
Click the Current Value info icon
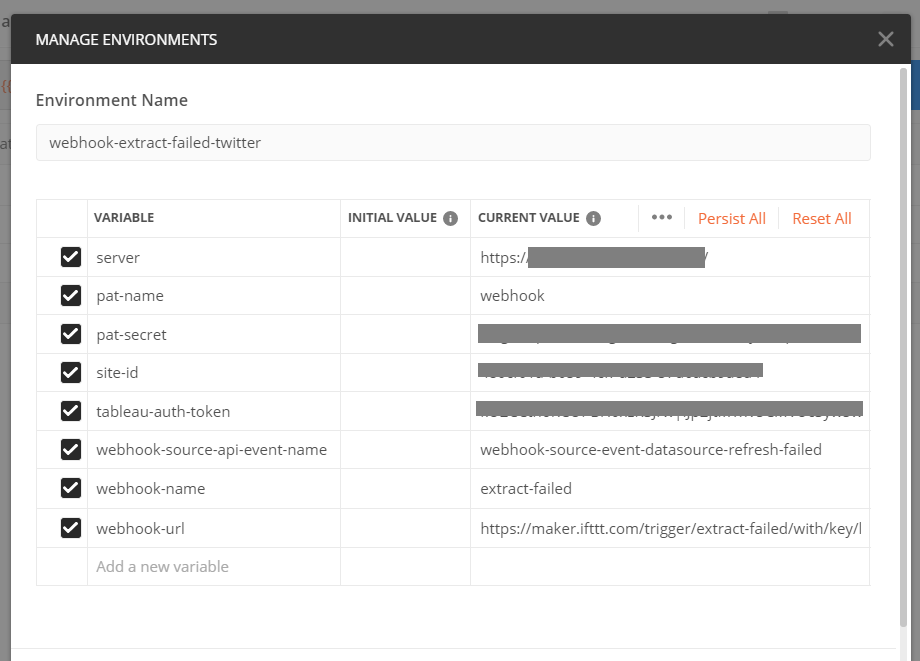(x=593, y=218)
